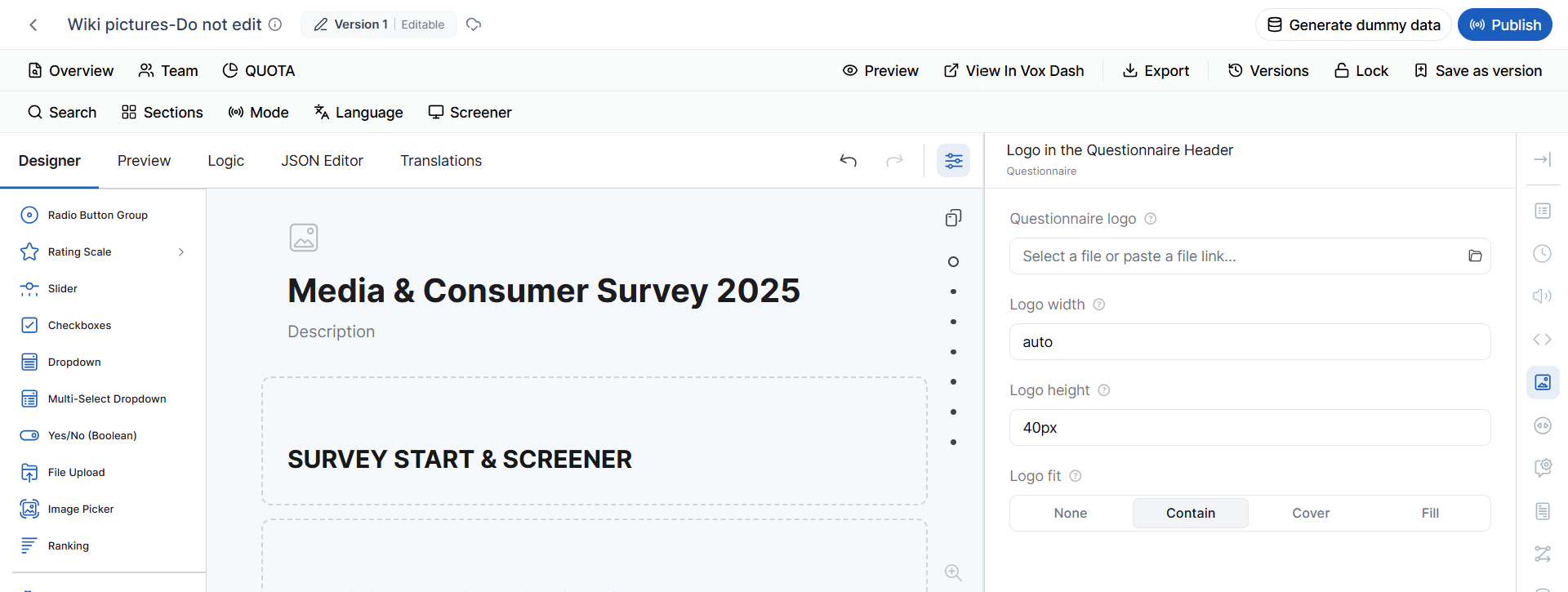Image resolution: width=1568 pixels, height=592 pixels.
Task: Open the General list icon in sidebar
Action: (1543, 211)
